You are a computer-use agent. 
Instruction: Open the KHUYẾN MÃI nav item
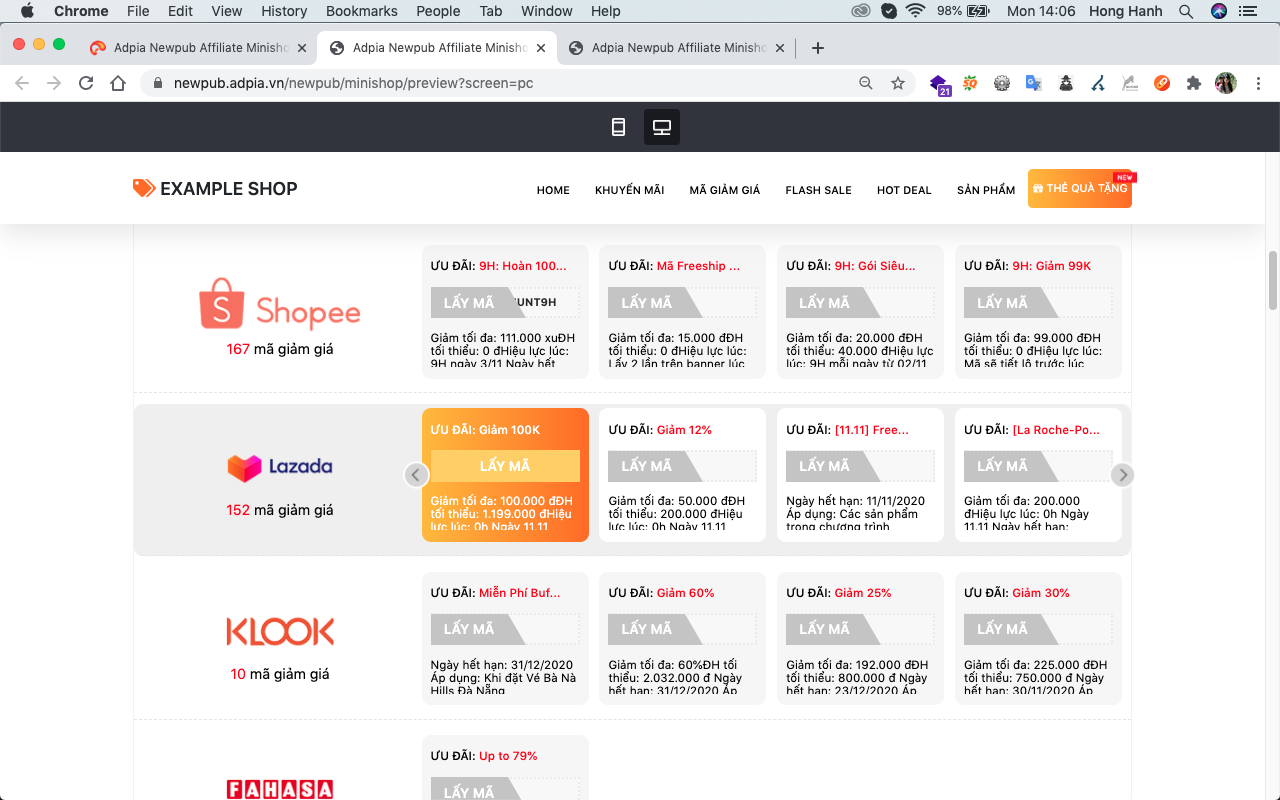(629, 190)
